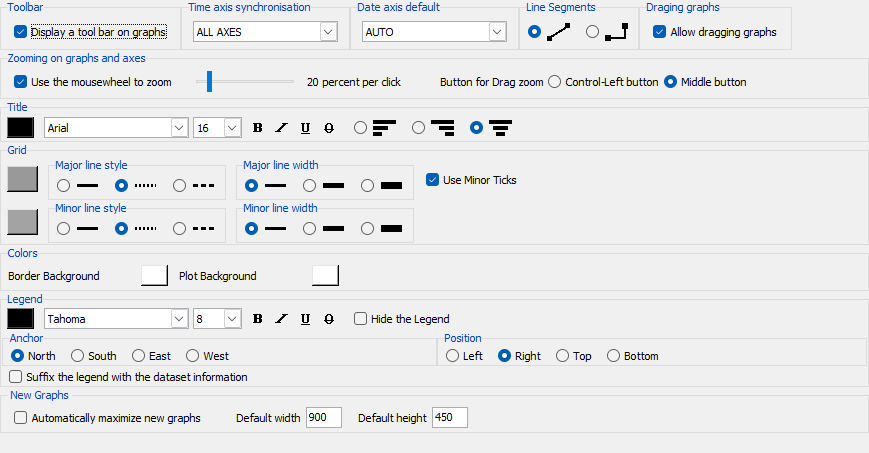Open Title font Arial dropdown
Image resolution: width=869 pixels, height=453 pixels.
click(116, 128)
